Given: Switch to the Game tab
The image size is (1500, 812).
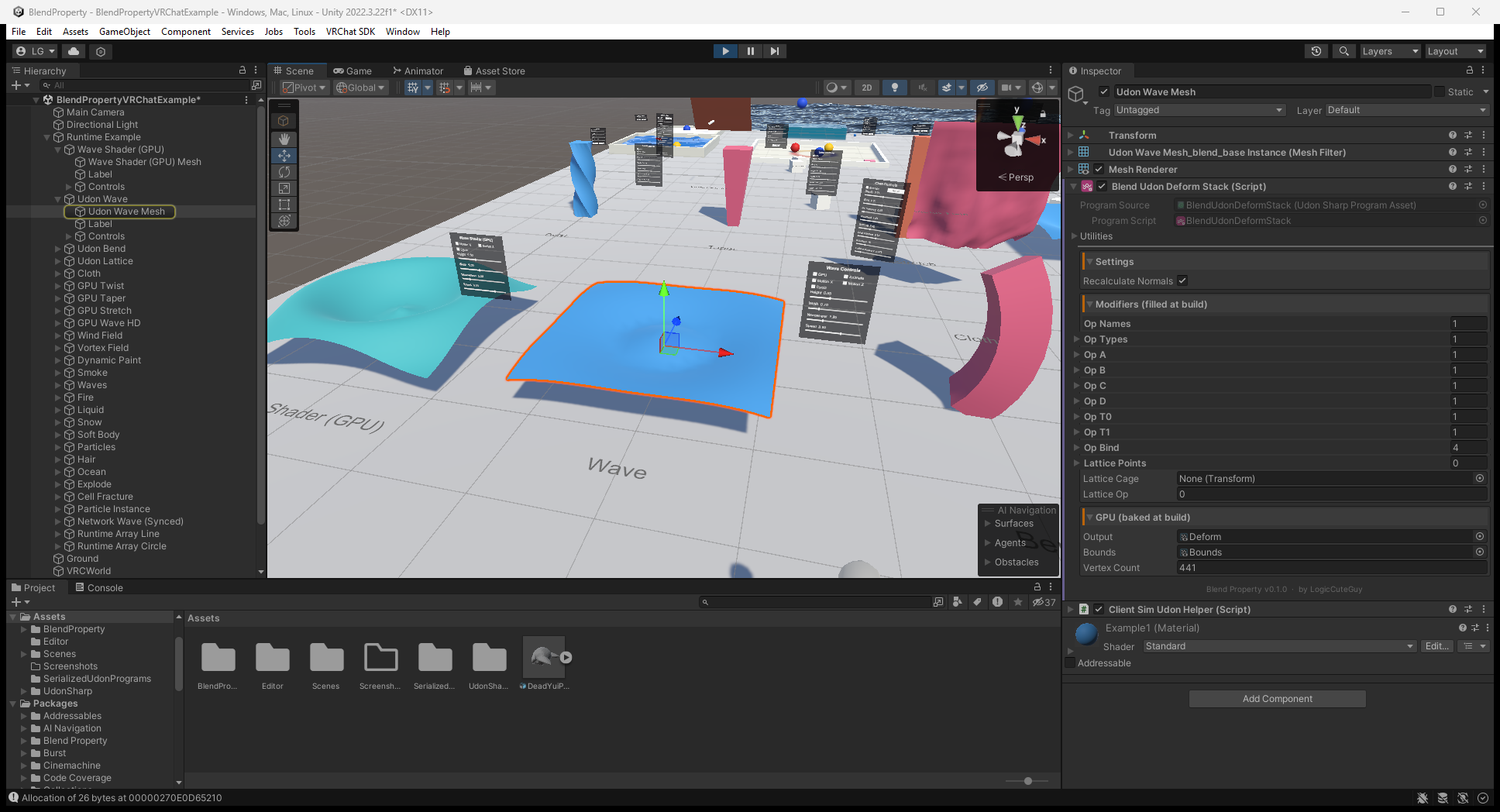Looking at the screenshot, I should pyautogui.click(x=353, y=71).
